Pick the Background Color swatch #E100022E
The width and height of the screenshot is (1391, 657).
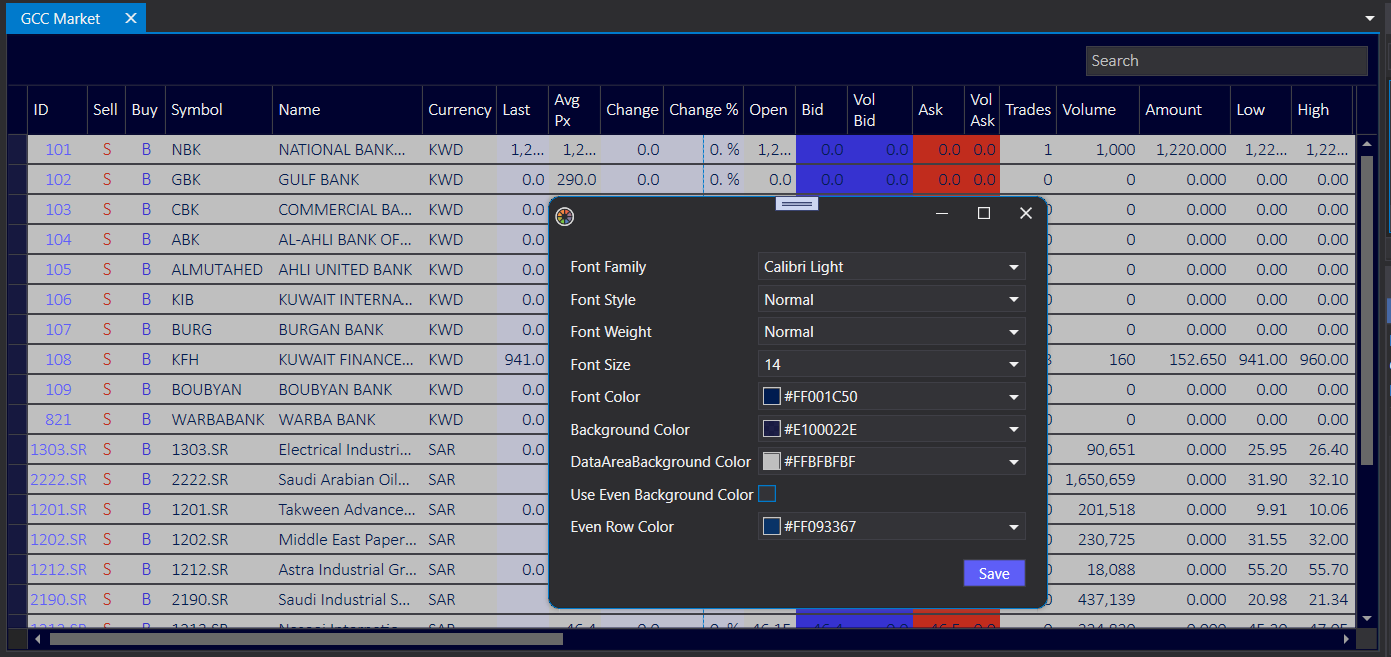tap(771, 429)
